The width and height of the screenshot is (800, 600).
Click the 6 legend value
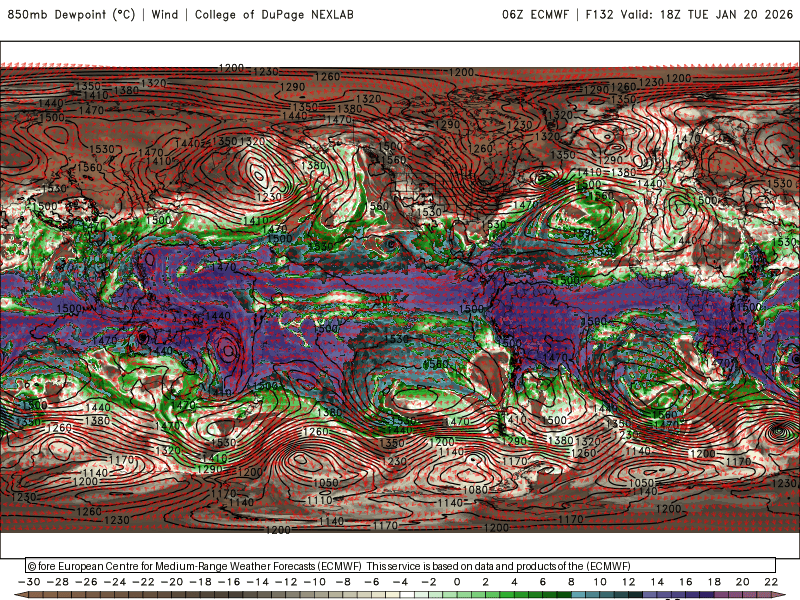[543, 582]
